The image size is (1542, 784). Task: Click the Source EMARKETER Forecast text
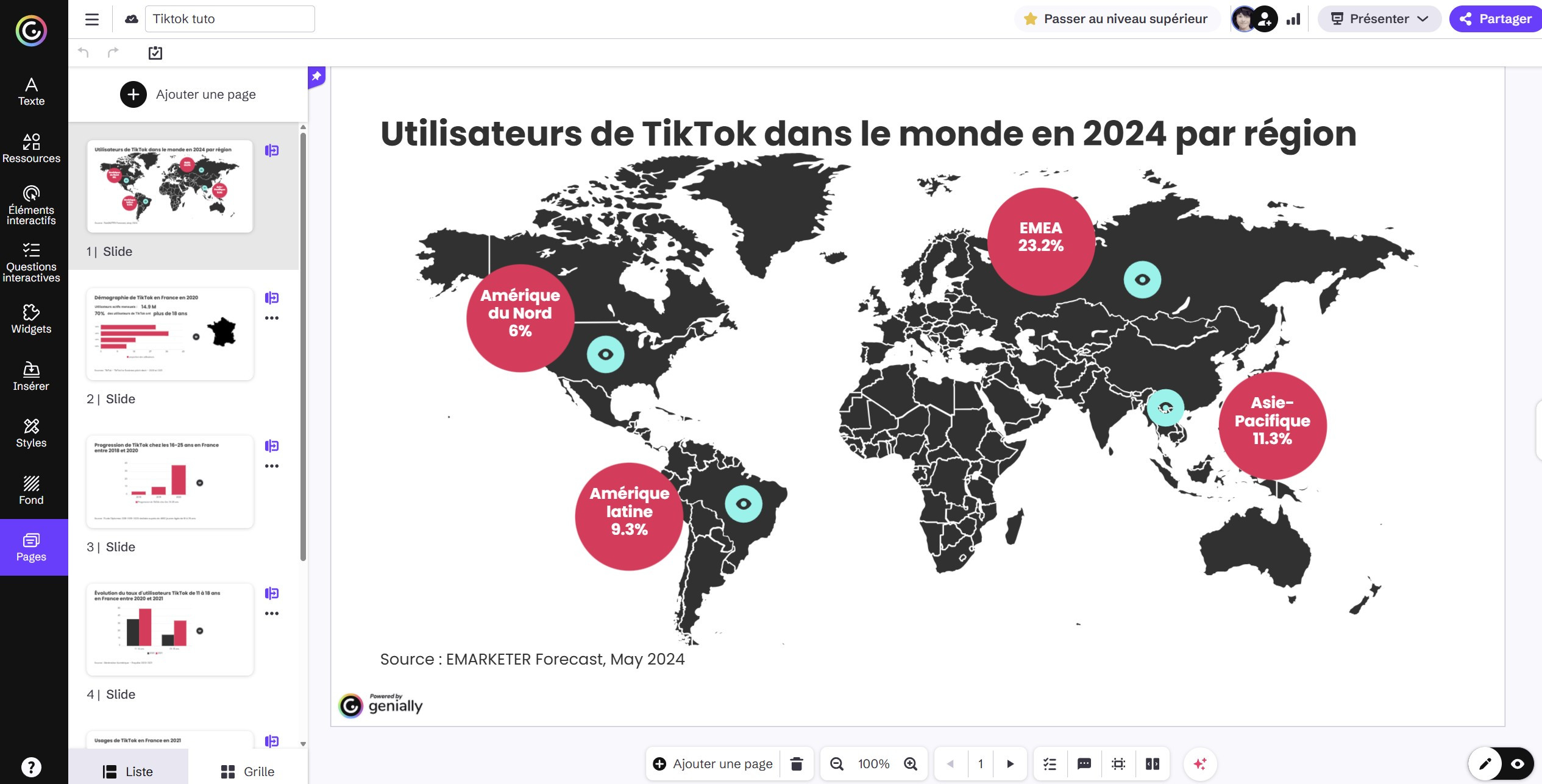click(532, 659)
